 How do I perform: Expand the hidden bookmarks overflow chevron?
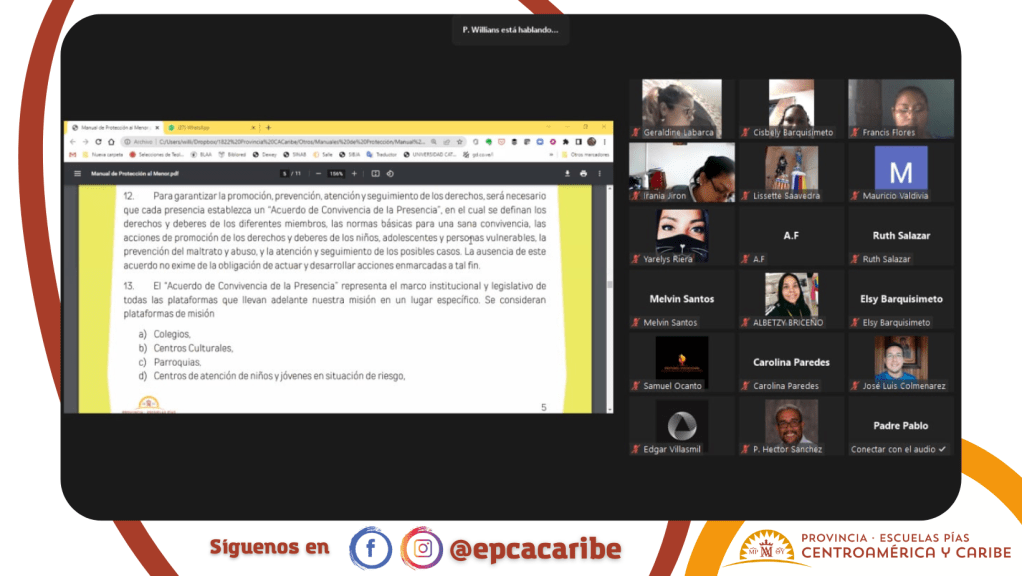click(x=550, y=155)
